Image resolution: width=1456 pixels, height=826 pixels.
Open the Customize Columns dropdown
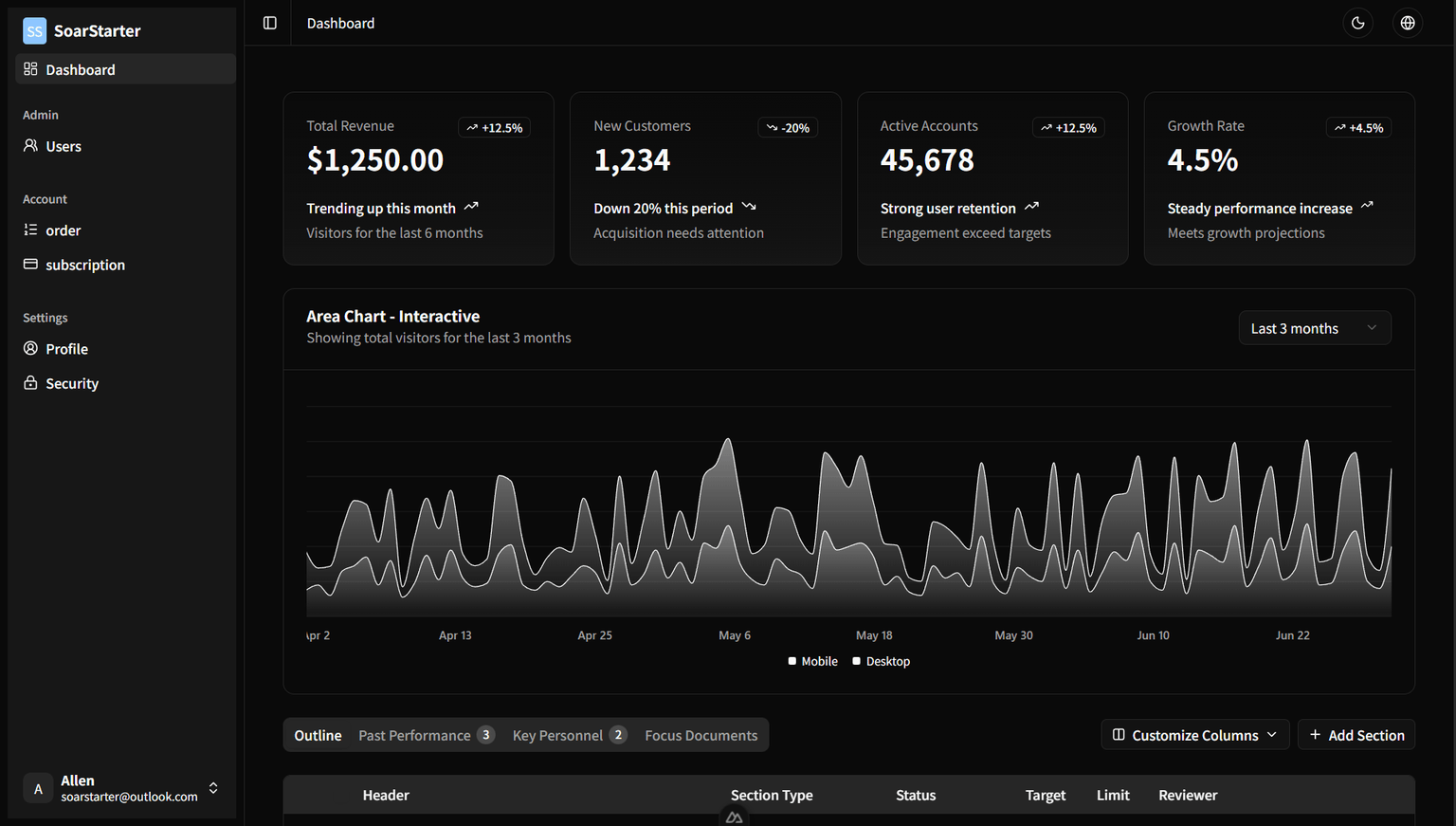[1194, 735]
